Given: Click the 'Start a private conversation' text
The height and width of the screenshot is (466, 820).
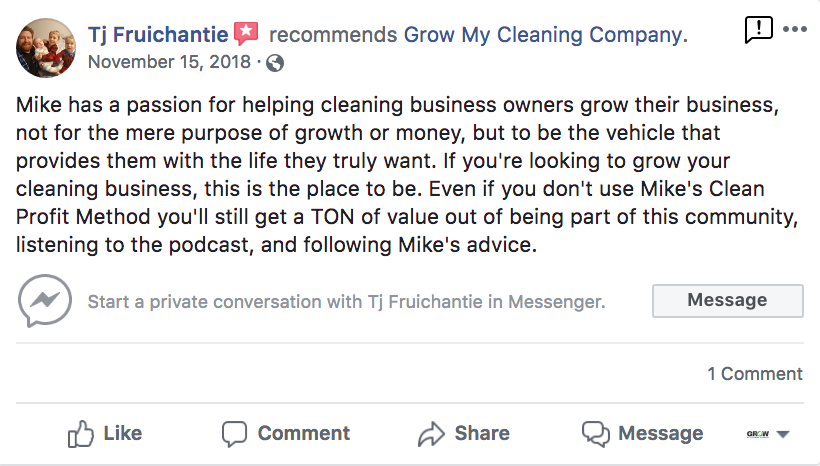Looking at the screenshot, I should 346,301.
